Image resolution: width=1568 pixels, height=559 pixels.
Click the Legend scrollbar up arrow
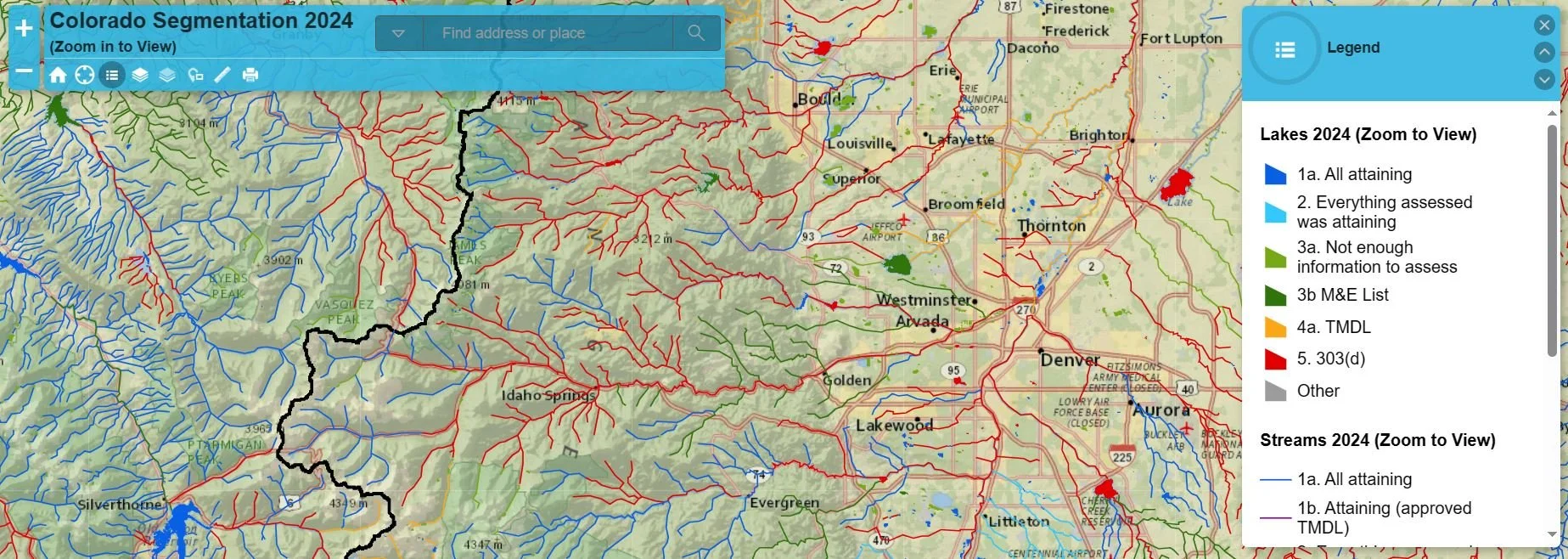click(1552, 112)
